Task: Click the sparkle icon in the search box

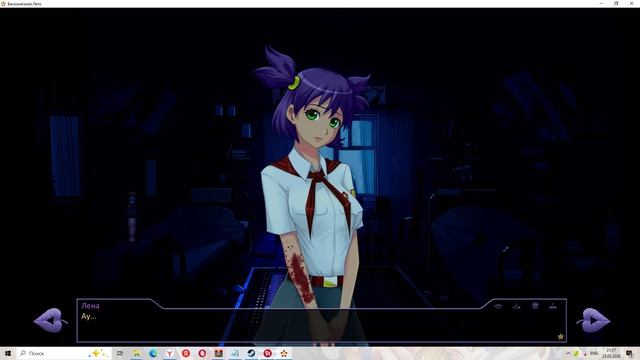Action: tap(98, 353)
